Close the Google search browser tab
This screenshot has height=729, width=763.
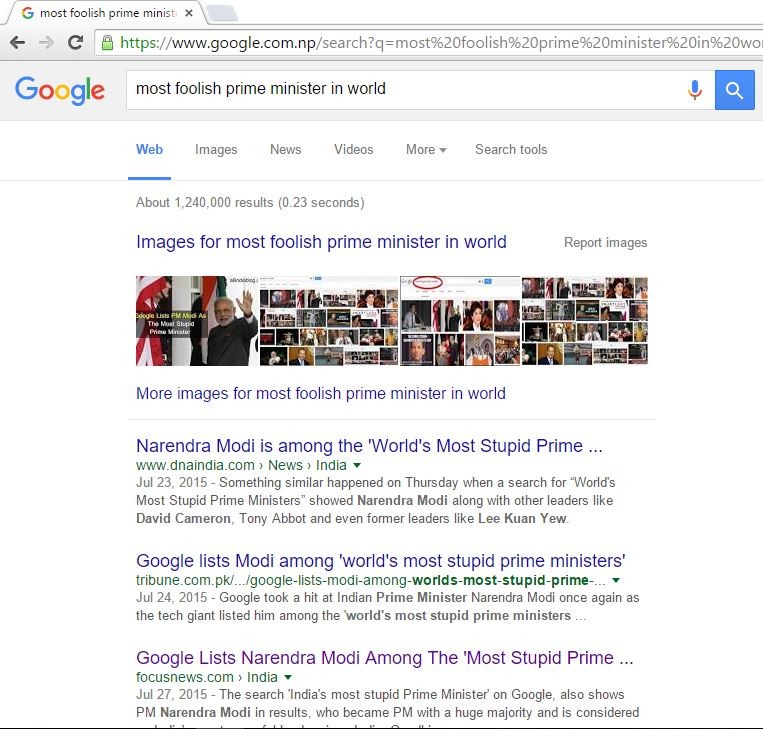point(189,13)
